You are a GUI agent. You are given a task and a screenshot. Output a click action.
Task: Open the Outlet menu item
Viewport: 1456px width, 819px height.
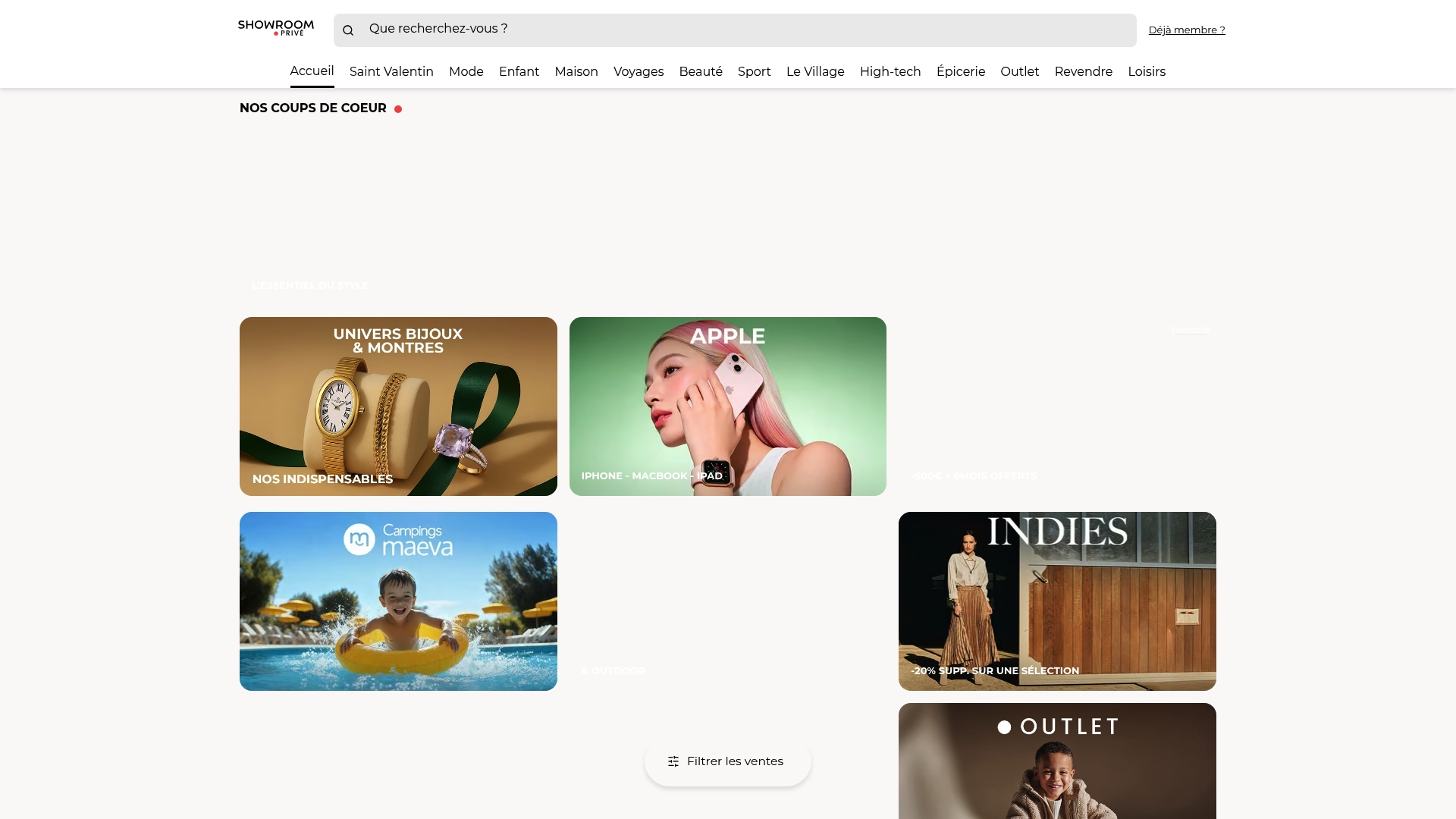point(1019,72)
